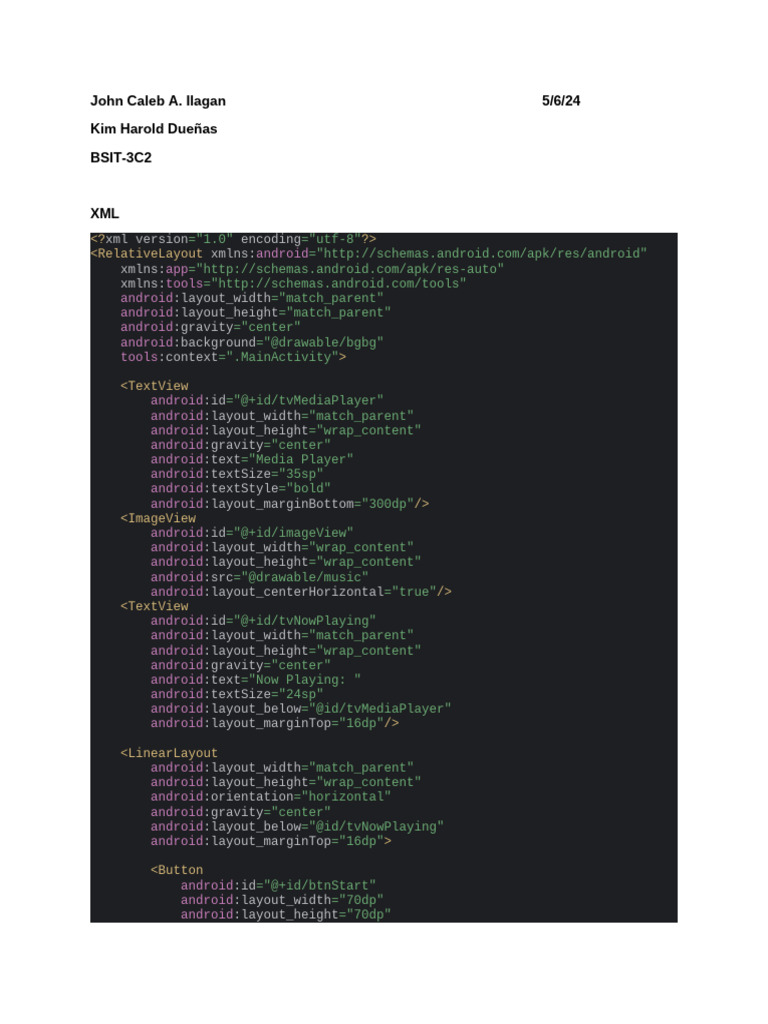The height and width of the screenshot is (1024, 768).
Task: Click the bold XML heading
Action: tap(105, 213)
